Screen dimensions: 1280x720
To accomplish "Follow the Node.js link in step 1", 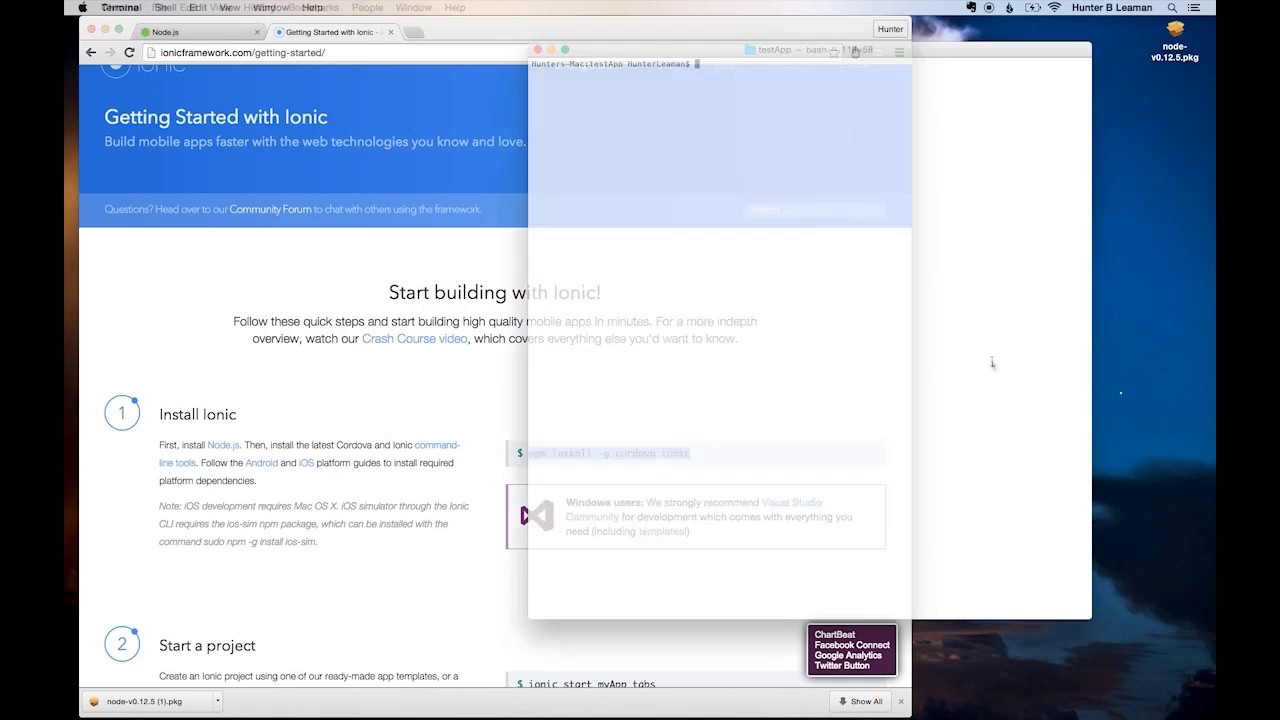I will (223, 445).
